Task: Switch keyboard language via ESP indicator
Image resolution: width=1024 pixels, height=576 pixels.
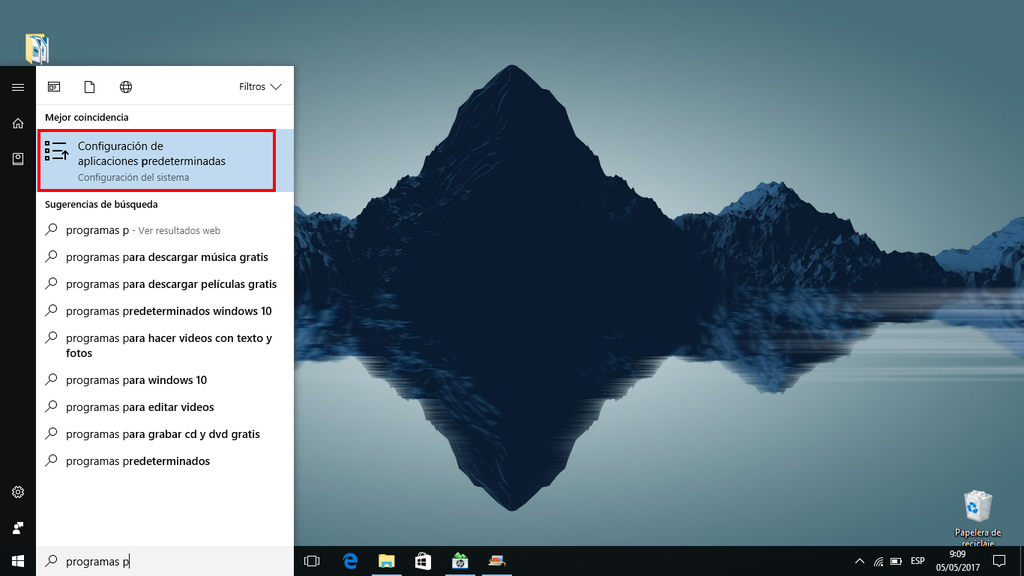Action: (916, 562)
